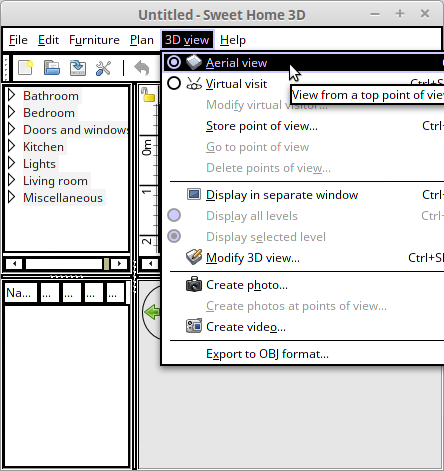The width and height of the screenshot is (444, 471).
Task: Click the Create photo camera icon
Action: (194, 284)
